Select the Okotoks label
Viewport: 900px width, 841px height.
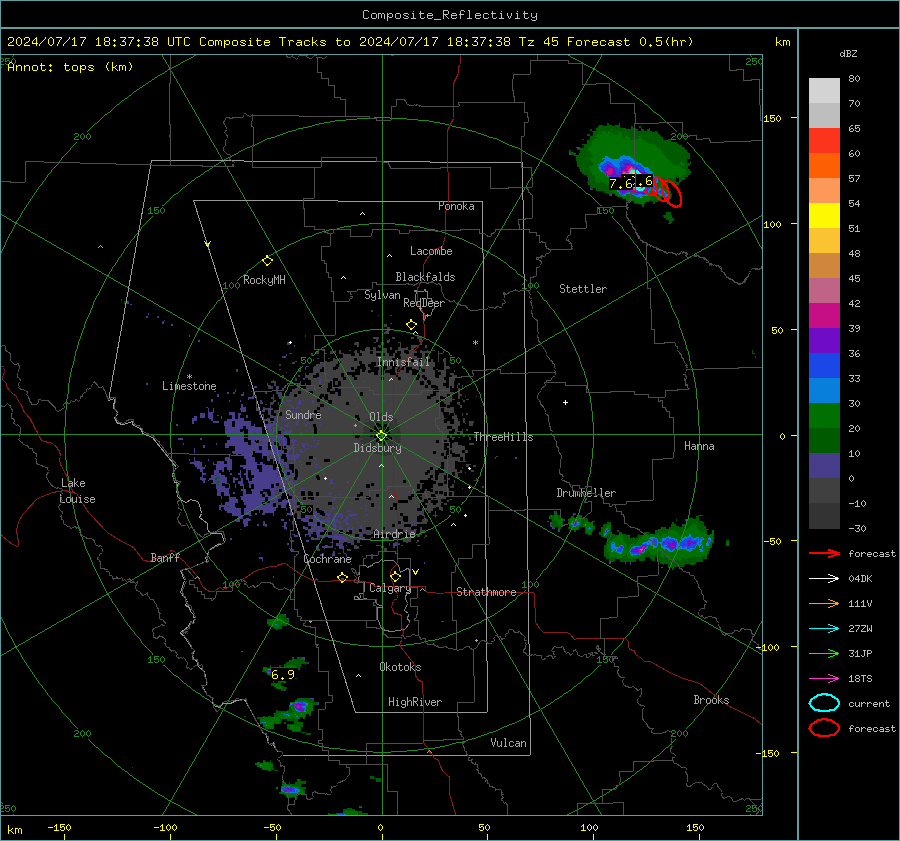click(400, 667)
